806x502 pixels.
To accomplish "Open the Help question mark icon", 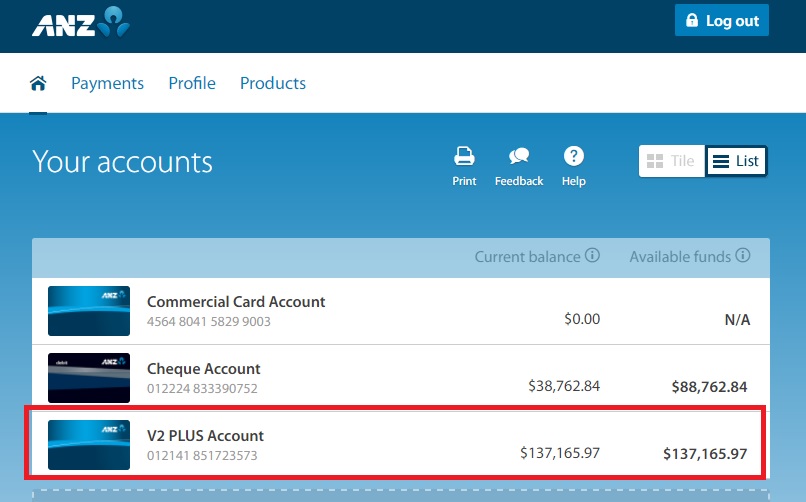I will (x=574, y=156).
